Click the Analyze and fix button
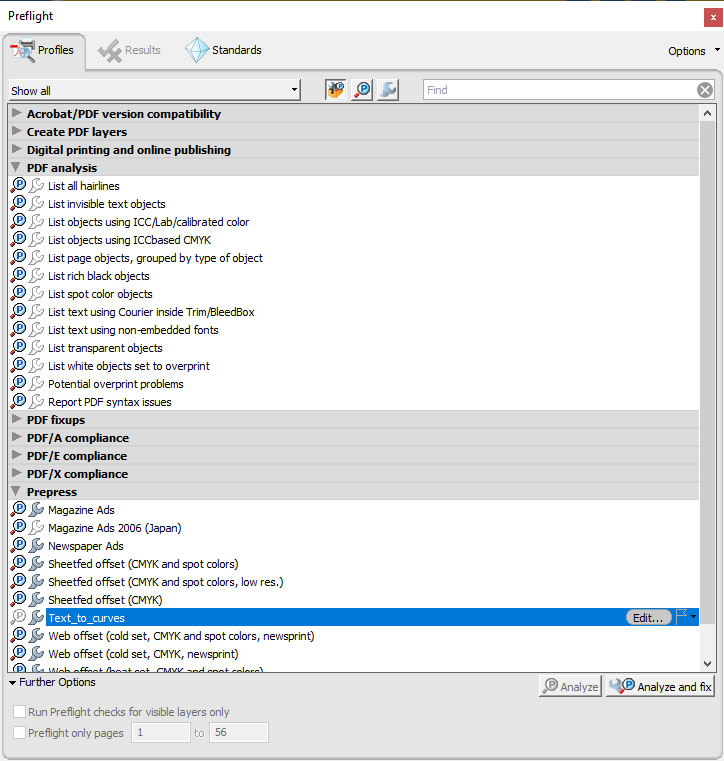This screenshot has height=761, width=724. pyautogui.click(x=660, y=686)
